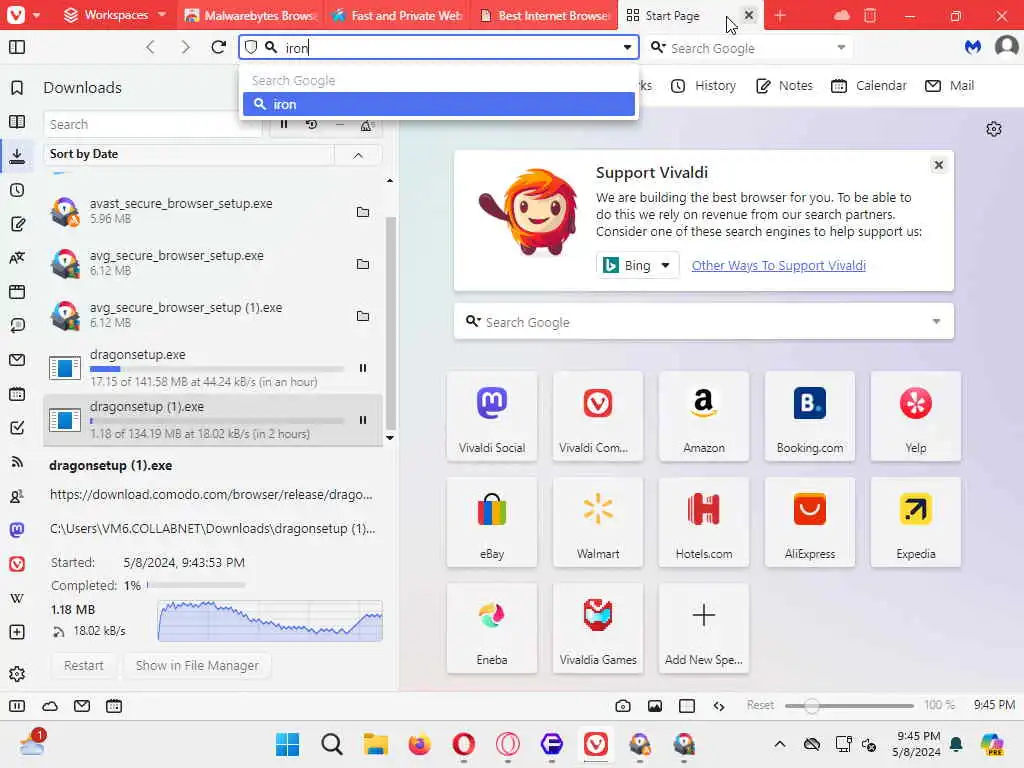This screenshot has height=768, width=1024.
Task: Toggle the sort direction chevron
Action: (358, 155)
